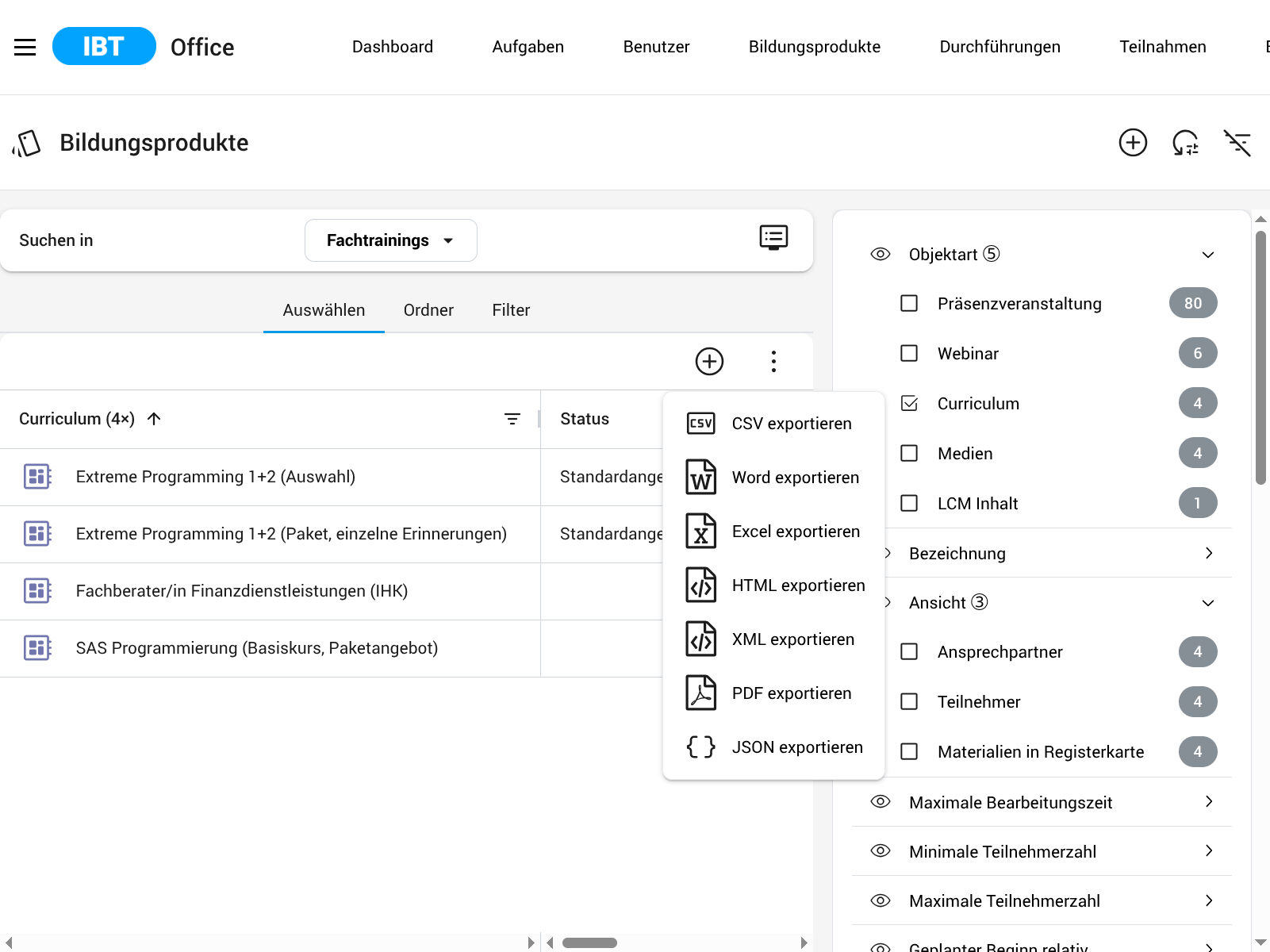
Task: Switch to the Auswählen tab
Action: tap(324, 310)
